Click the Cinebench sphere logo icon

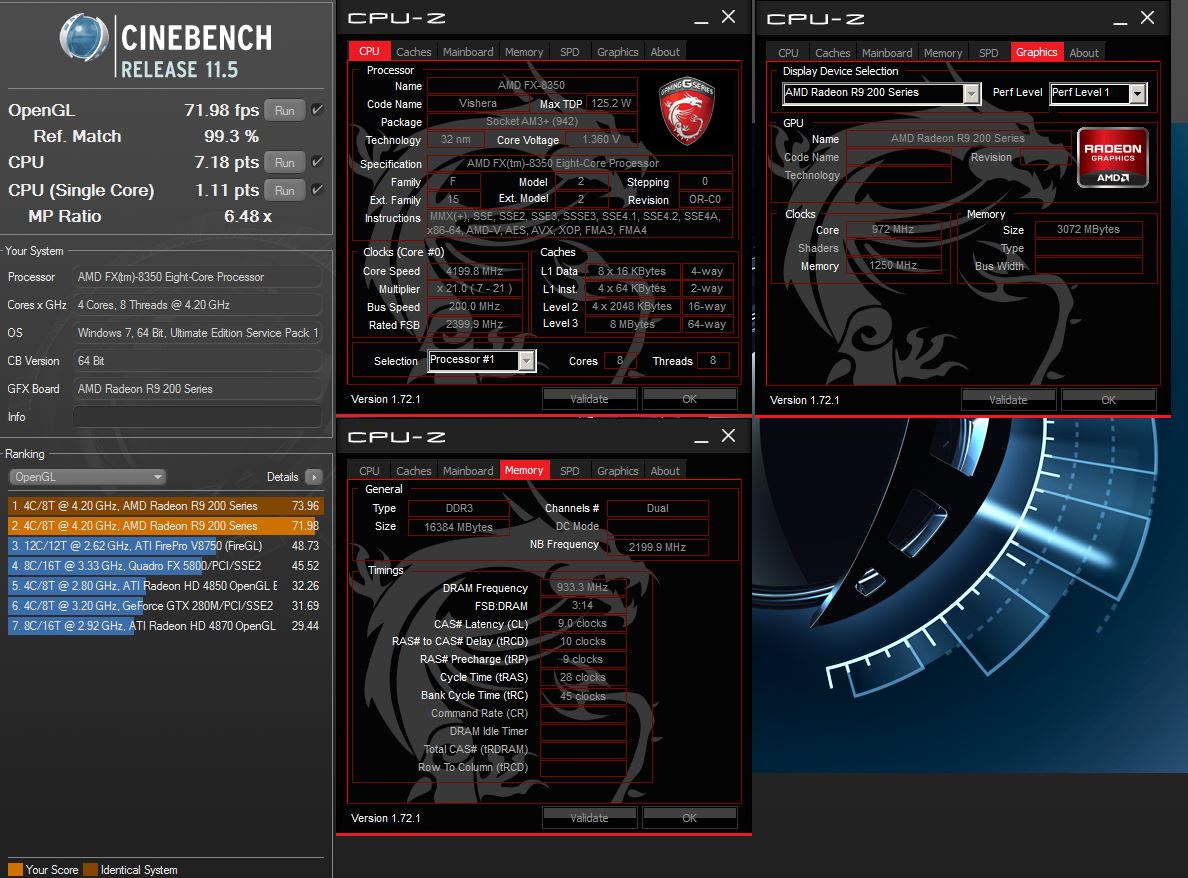pyautogui.click(x=83, y=37)
